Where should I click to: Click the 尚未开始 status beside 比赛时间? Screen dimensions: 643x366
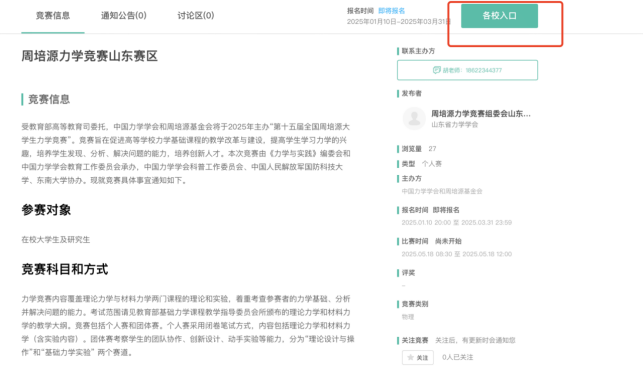pyautogui.click(x=448, y=241)
